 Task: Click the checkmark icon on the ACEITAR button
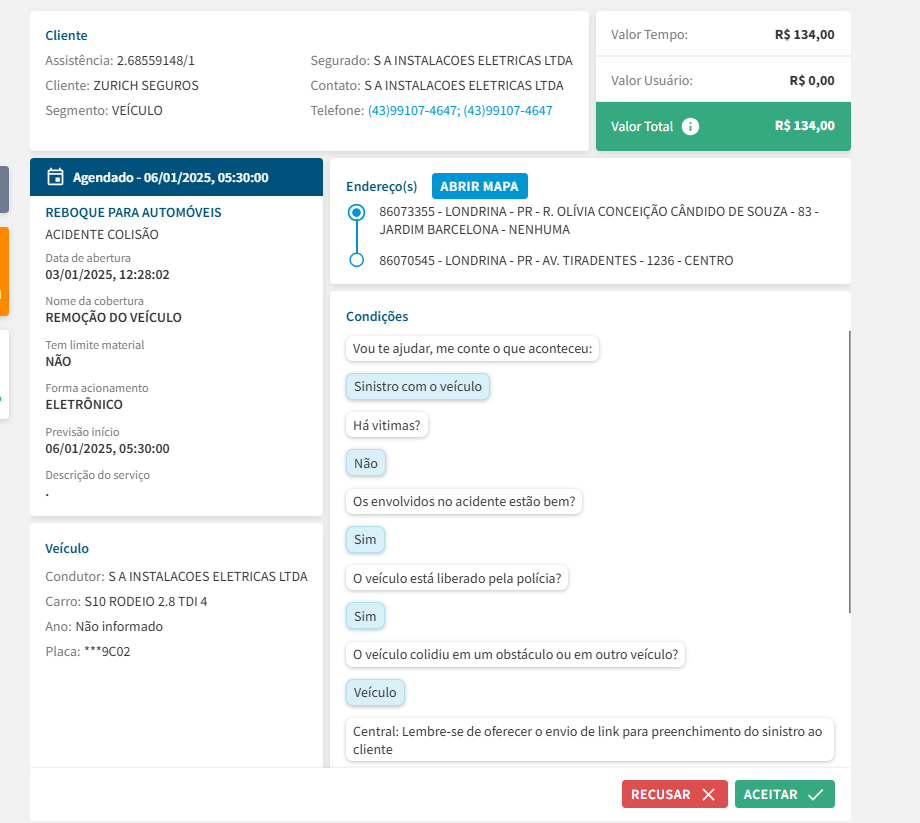pos(816,795)
